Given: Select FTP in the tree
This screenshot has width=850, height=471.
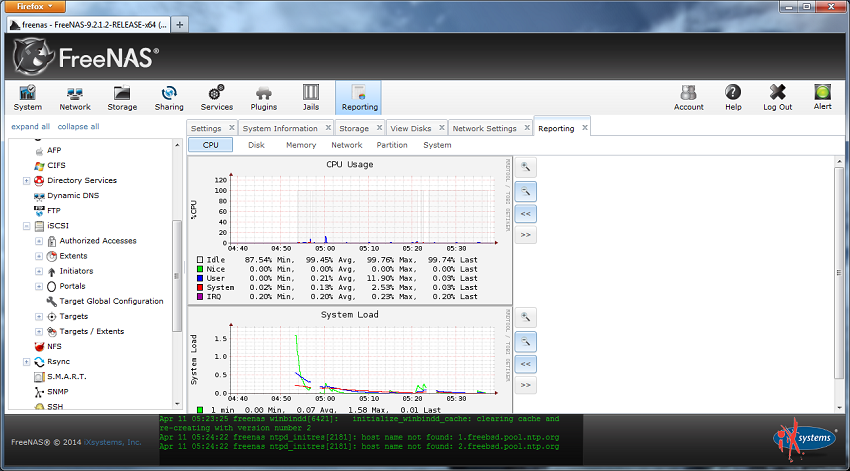Looking at the screenshot, I should tap(53, 211).
